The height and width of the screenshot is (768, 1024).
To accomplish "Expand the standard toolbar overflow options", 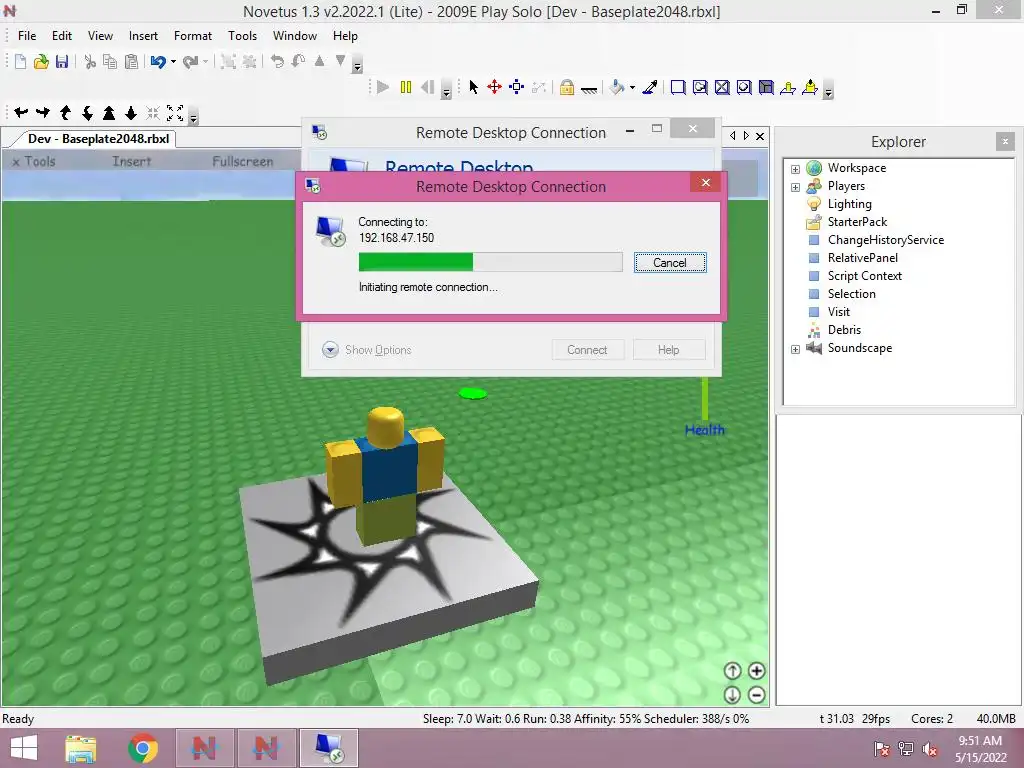I will [357, 66].
